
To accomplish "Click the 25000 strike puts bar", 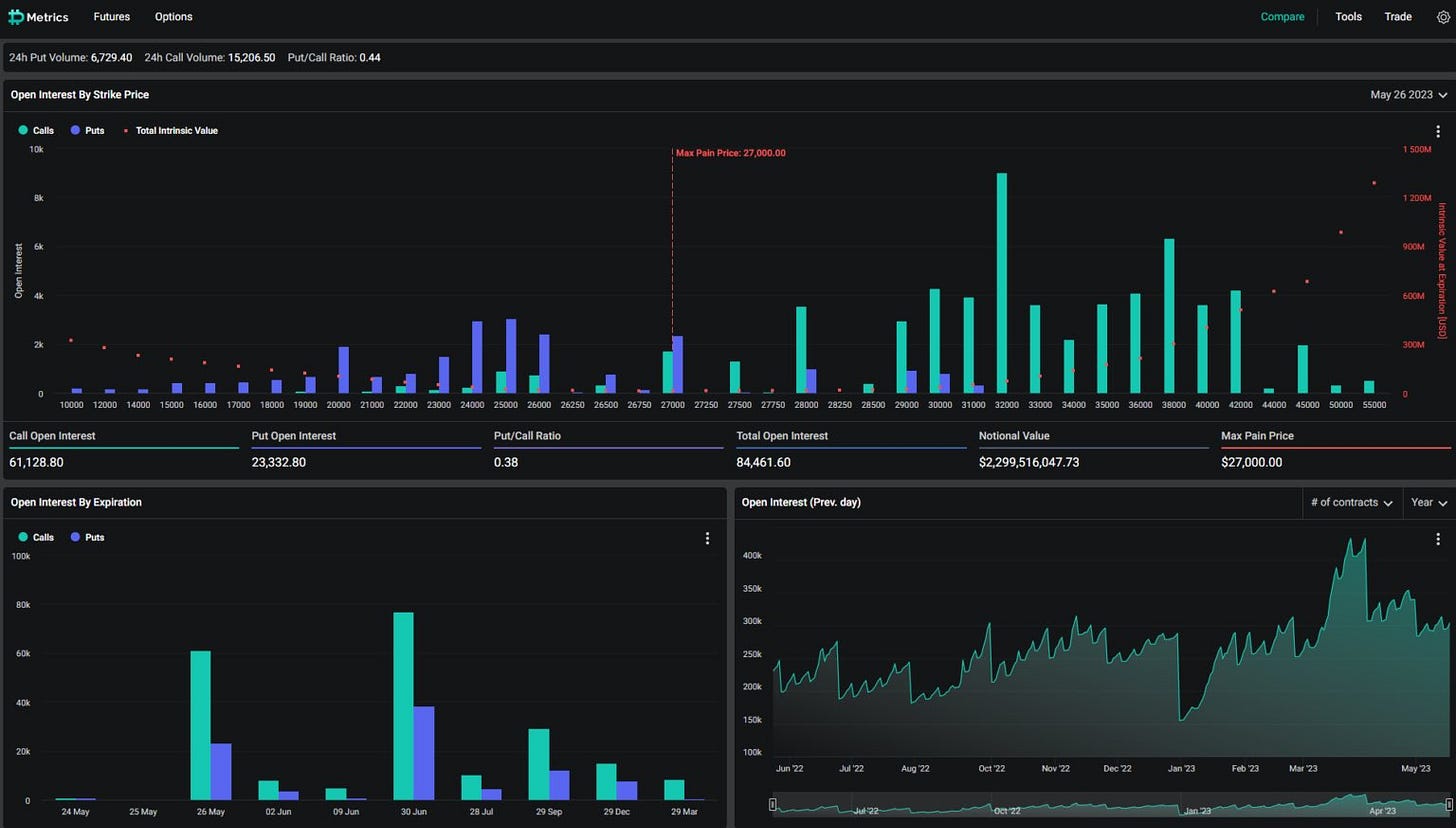I will coord(511,356).
